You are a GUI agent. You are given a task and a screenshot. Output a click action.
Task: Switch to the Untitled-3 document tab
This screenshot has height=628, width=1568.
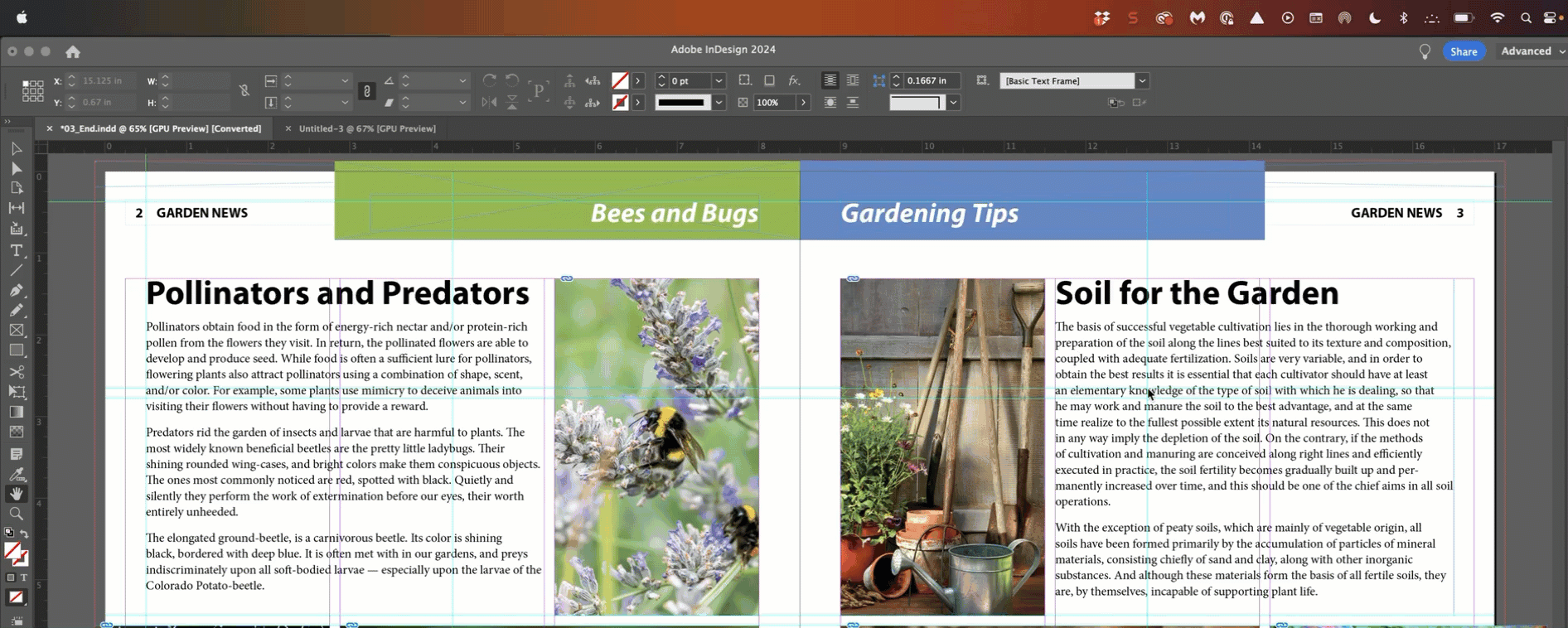(367, 128)
